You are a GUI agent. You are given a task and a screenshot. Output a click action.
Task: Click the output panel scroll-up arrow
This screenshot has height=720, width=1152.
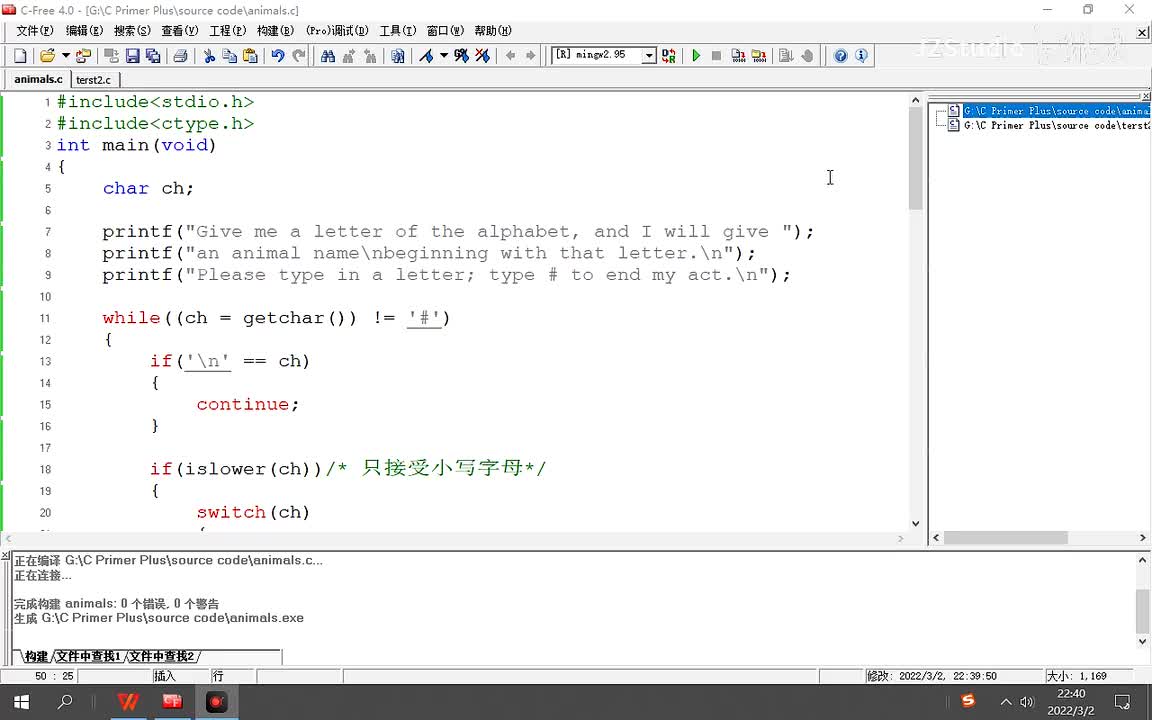[1142, 561]
